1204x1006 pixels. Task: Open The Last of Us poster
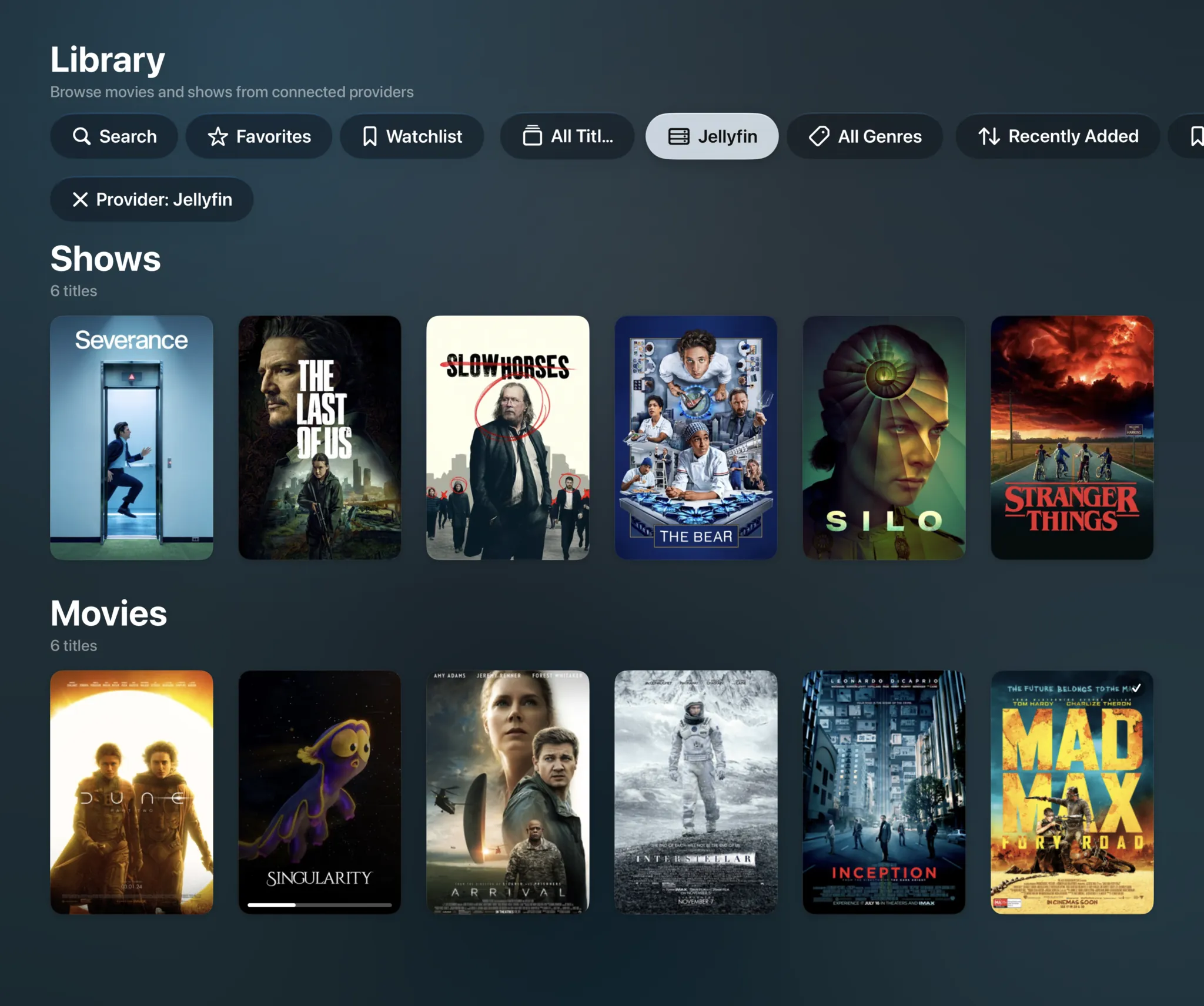[320, 438]
